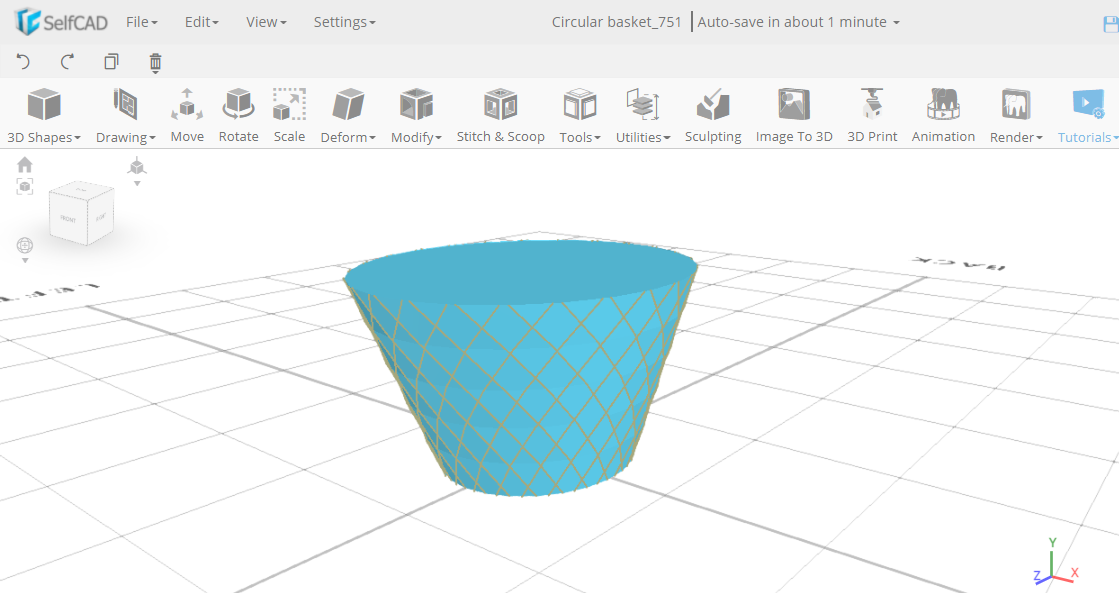Open the 3D Shapes tool
1119x593 pixels.
pyautogui.click(x=44, y=104)
